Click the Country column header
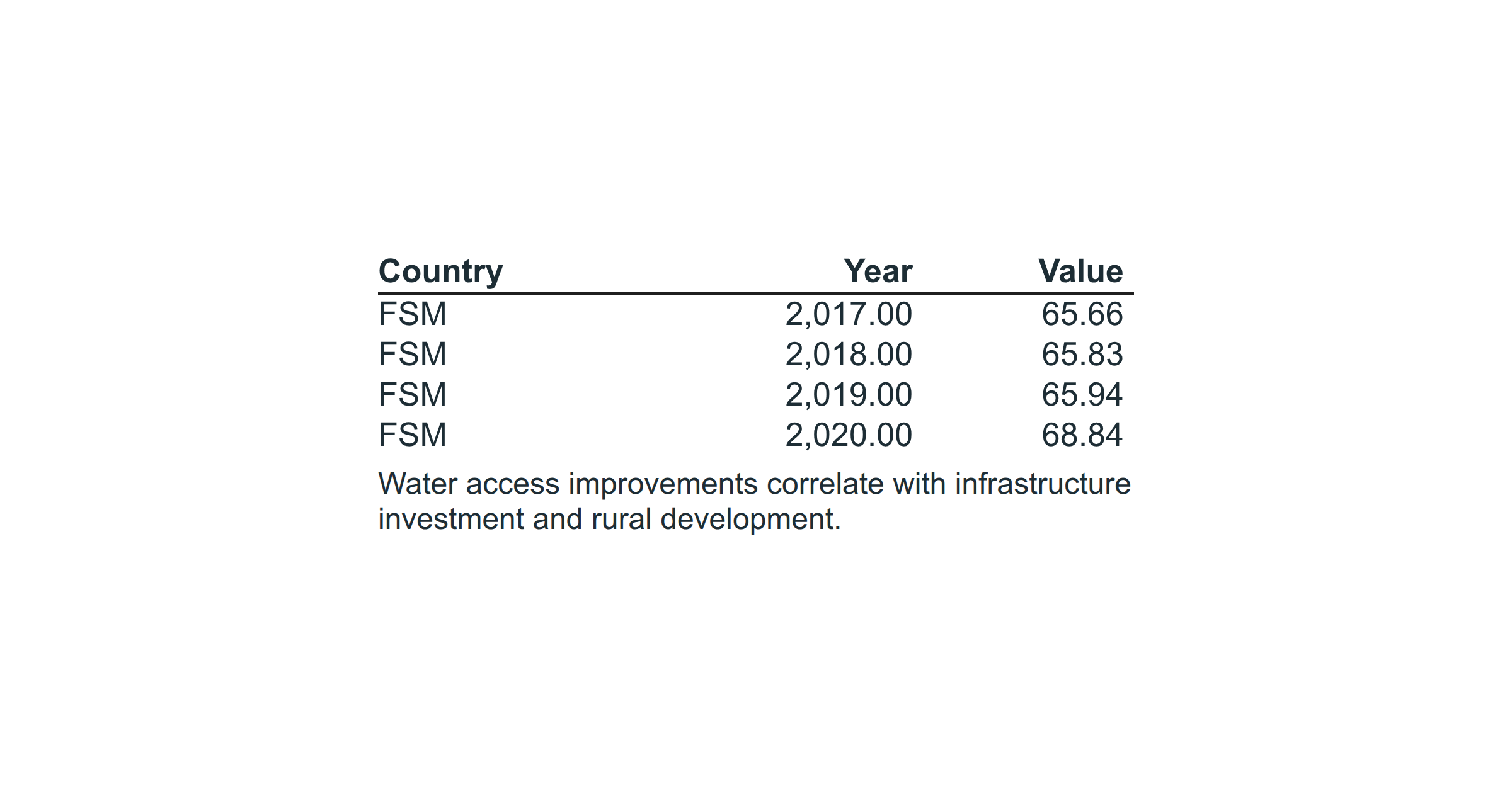The image size is (1512, 791). point(440,272)
